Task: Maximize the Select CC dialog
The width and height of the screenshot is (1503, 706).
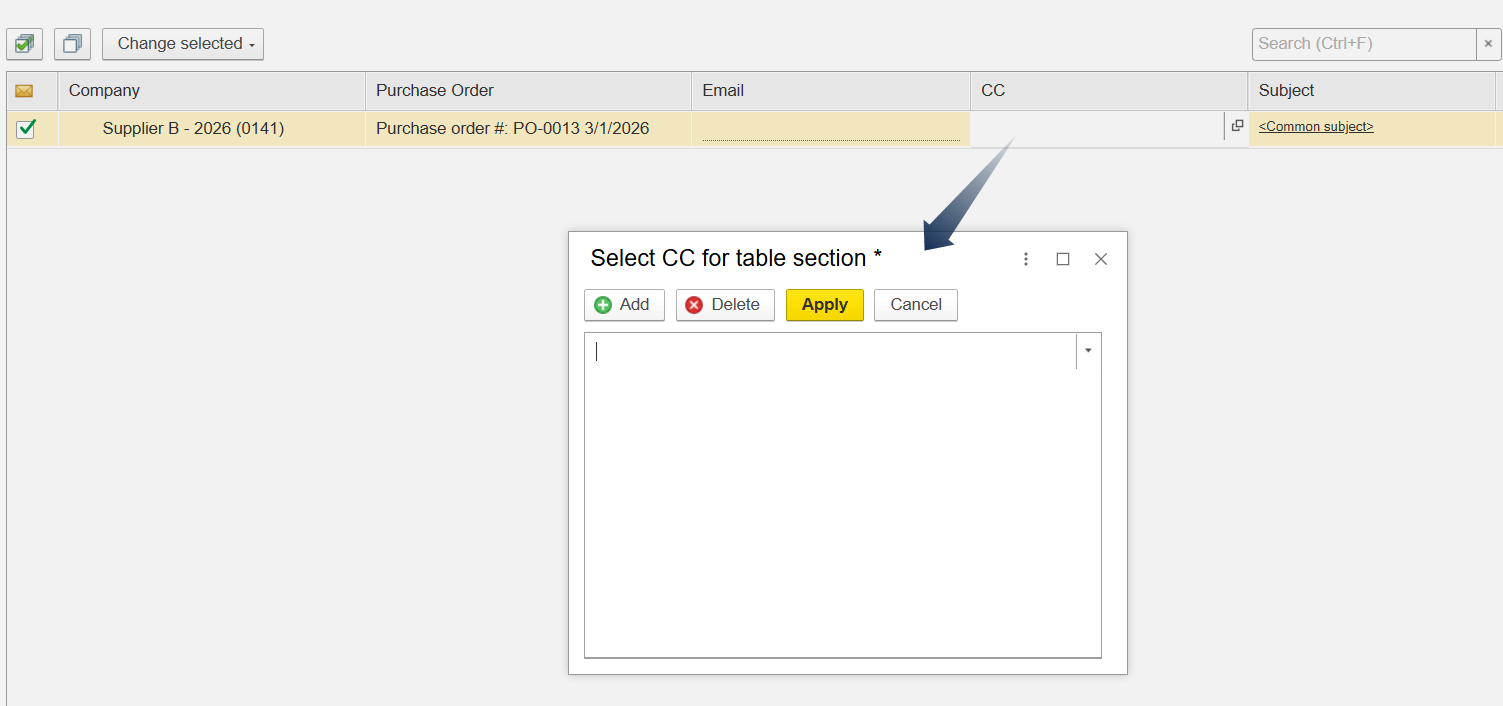Action: tap(1063, 259)
